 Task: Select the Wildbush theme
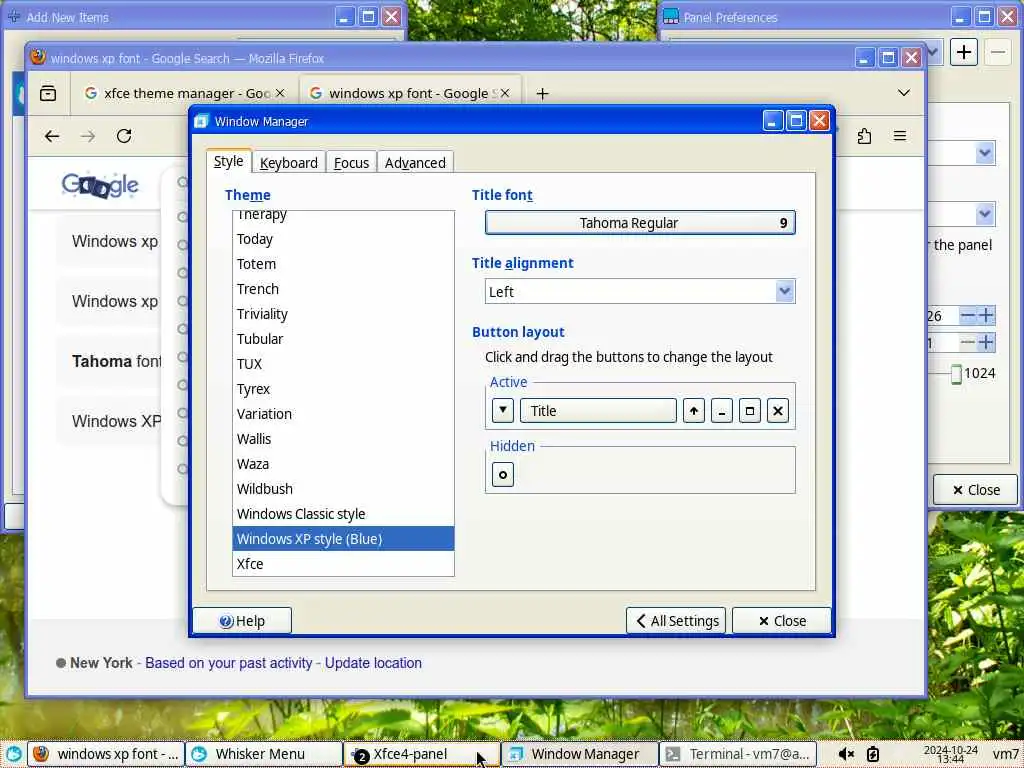(x=343, y=488)
